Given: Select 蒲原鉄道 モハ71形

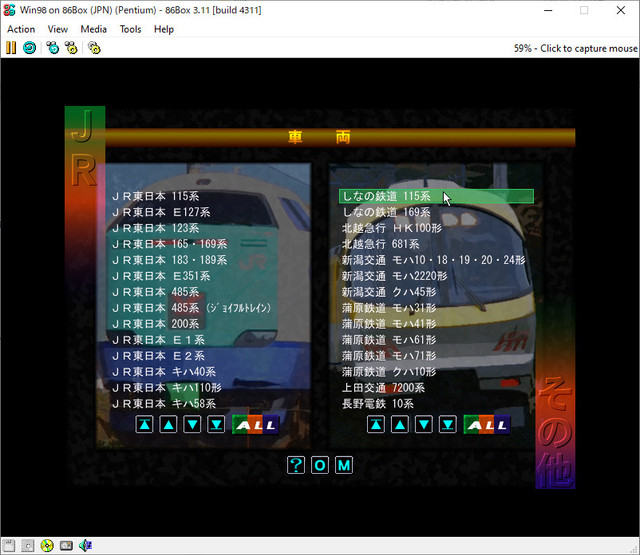Looking at the screenshot, I should [x=389, y=356].
